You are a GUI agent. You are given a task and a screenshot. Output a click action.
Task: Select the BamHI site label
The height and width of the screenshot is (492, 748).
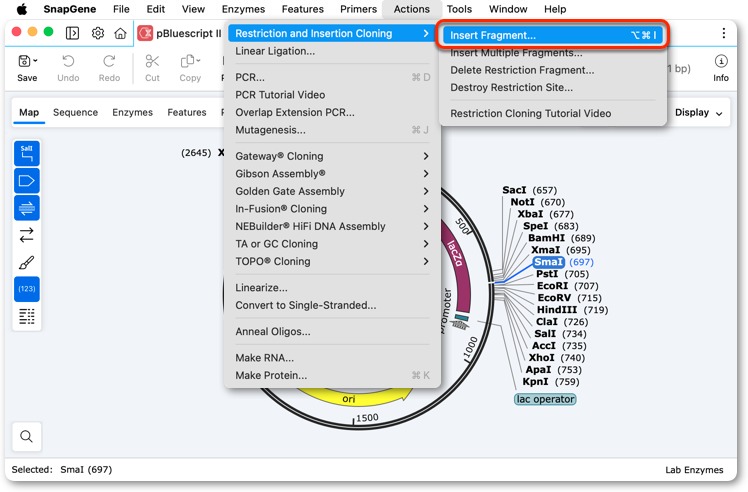[546, 238]
